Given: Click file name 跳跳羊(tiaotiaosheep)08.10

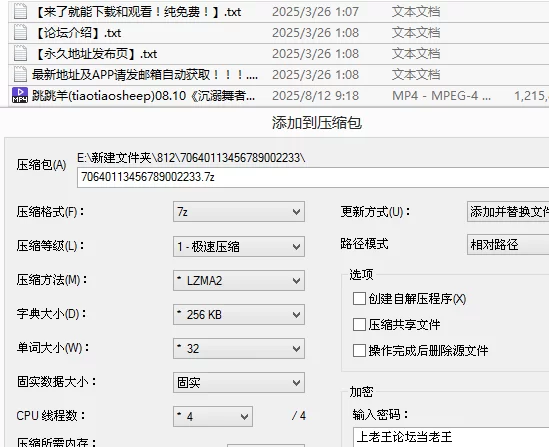Looking at the screenshot, I should coord(144,96).
